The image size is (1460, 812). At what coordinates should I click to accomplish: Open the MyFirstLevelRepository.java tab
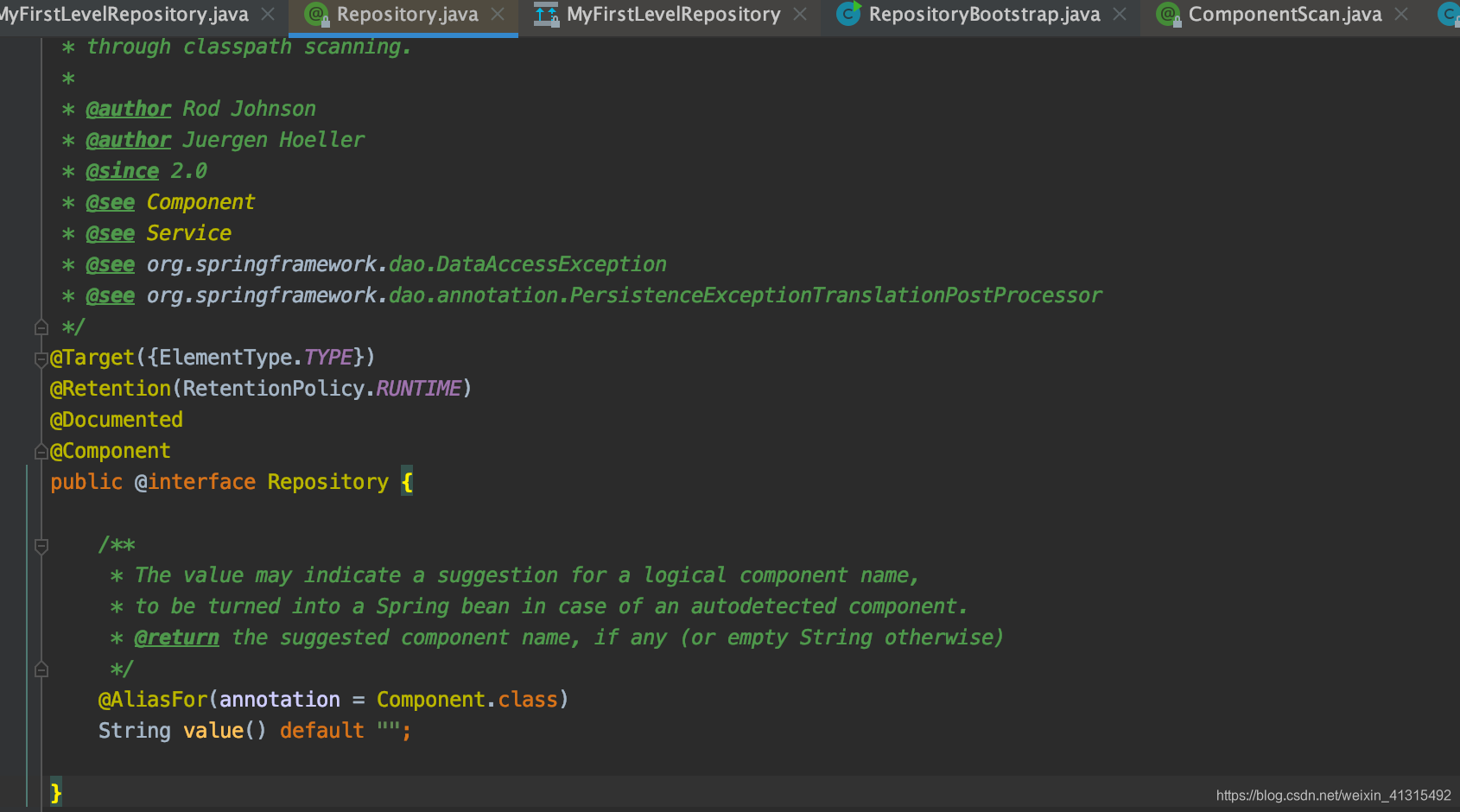[x=124, y=15]
